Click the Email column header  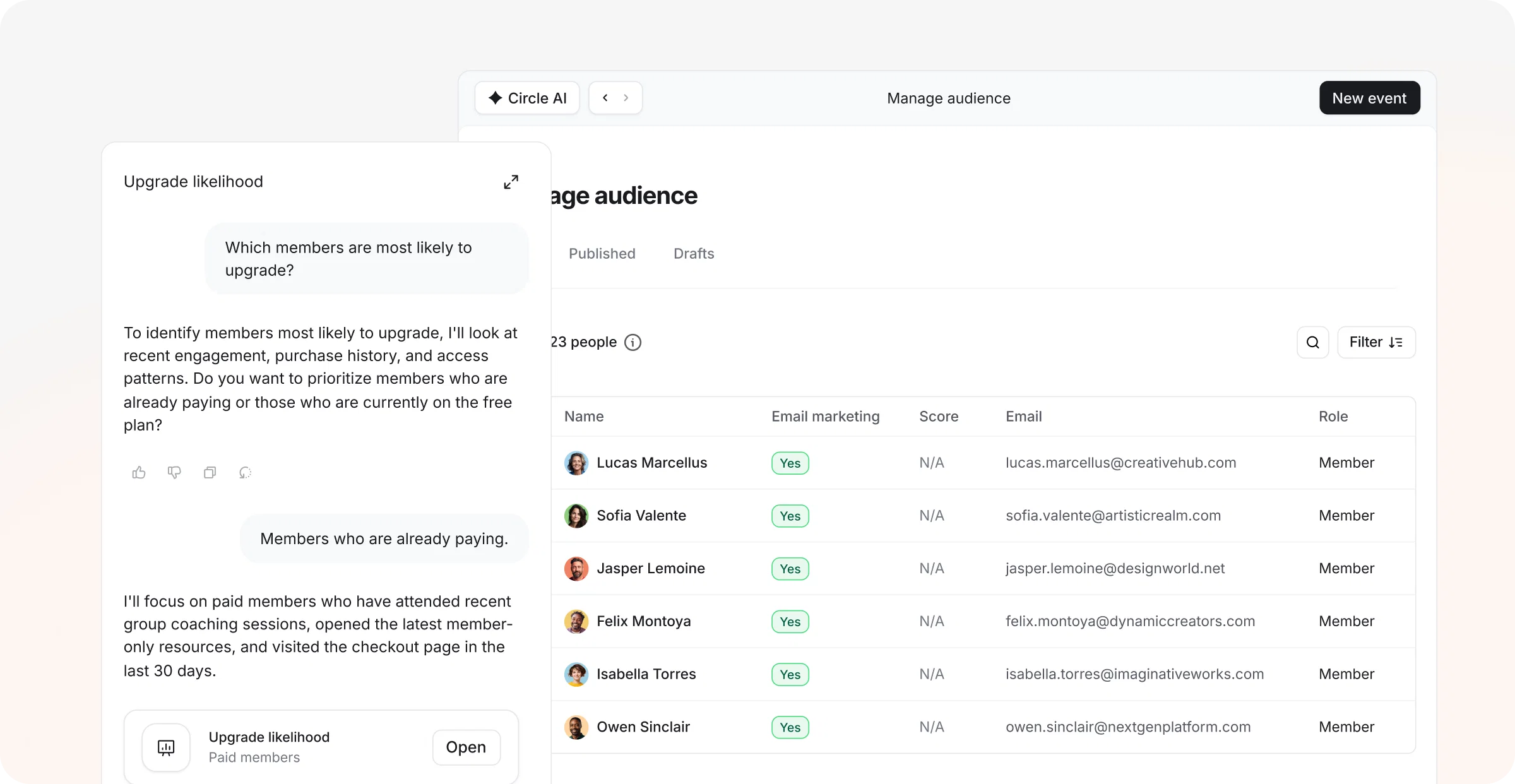point(1023,417)
